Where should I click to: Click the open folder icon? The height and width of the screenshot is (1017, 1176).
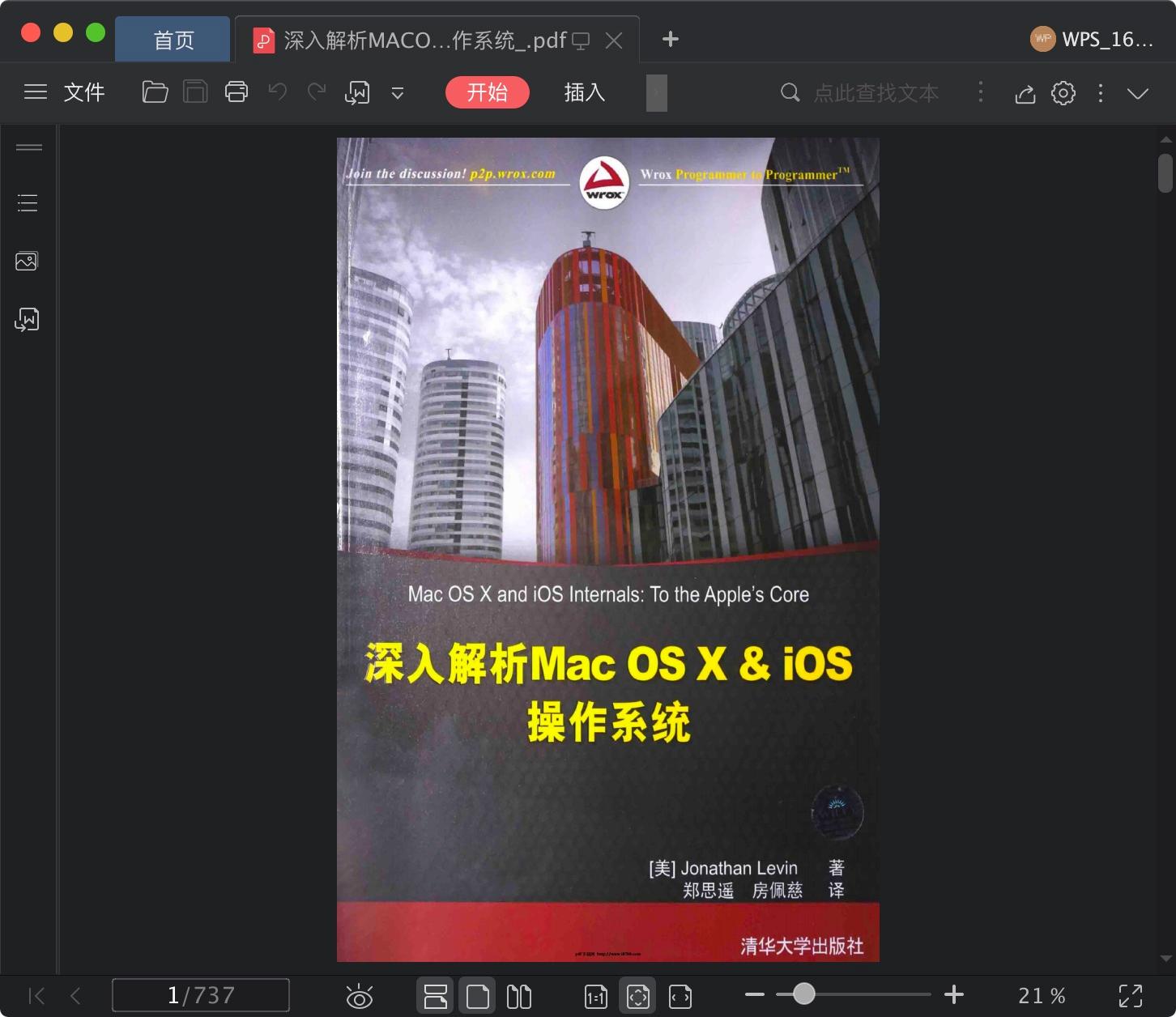155,92
